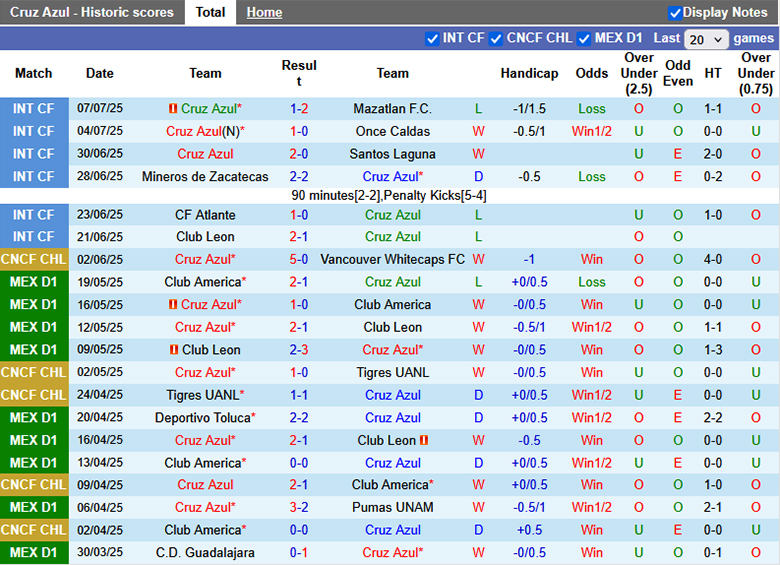Uncheck the CNCF CHL filter checkbox
The image size is (780, 565).
[496, 39]
